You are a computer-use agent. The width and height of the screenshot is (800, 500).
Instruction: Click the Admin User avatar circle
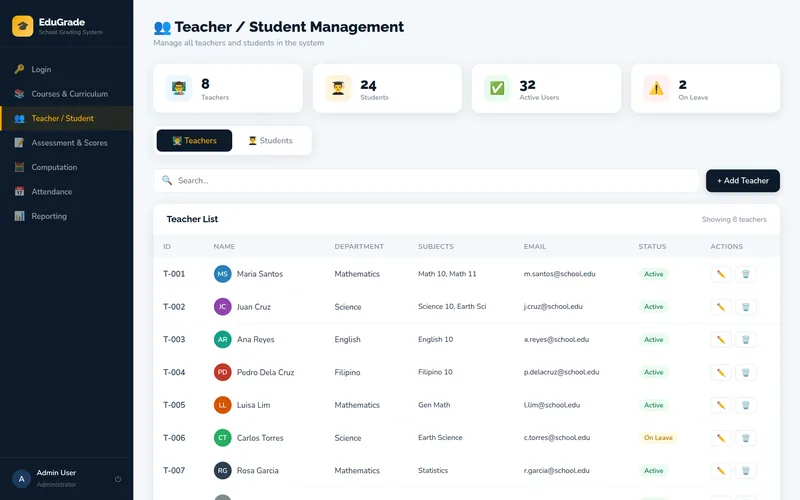click(21, 479)
